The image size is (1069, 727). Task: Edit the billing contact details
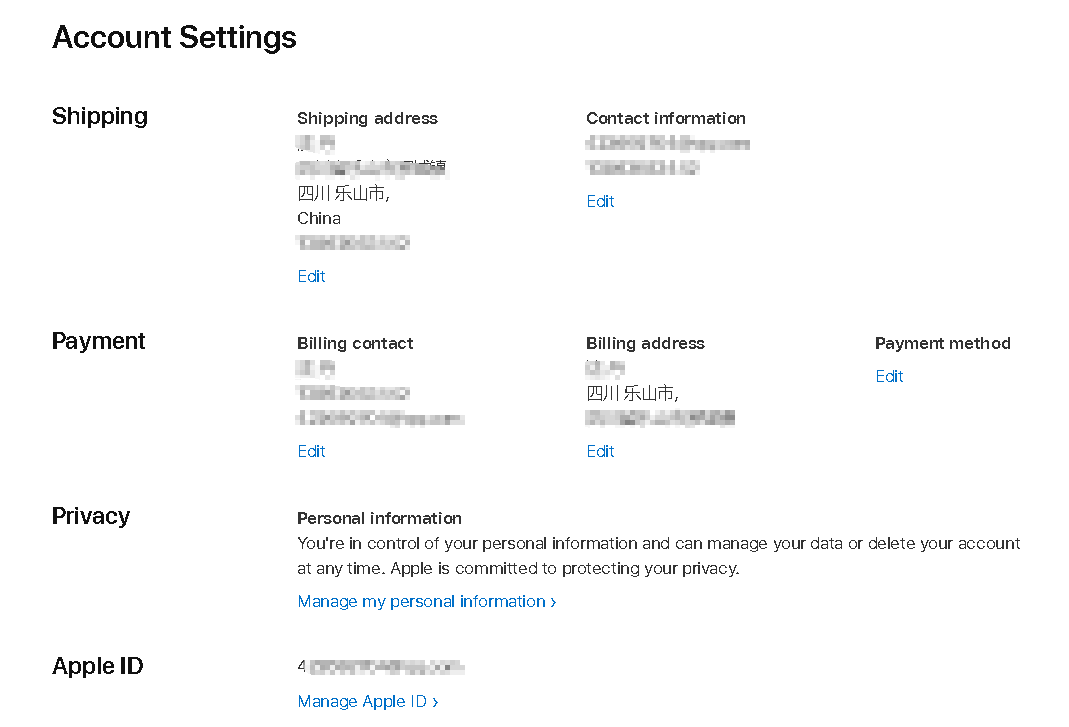[311, 451]
